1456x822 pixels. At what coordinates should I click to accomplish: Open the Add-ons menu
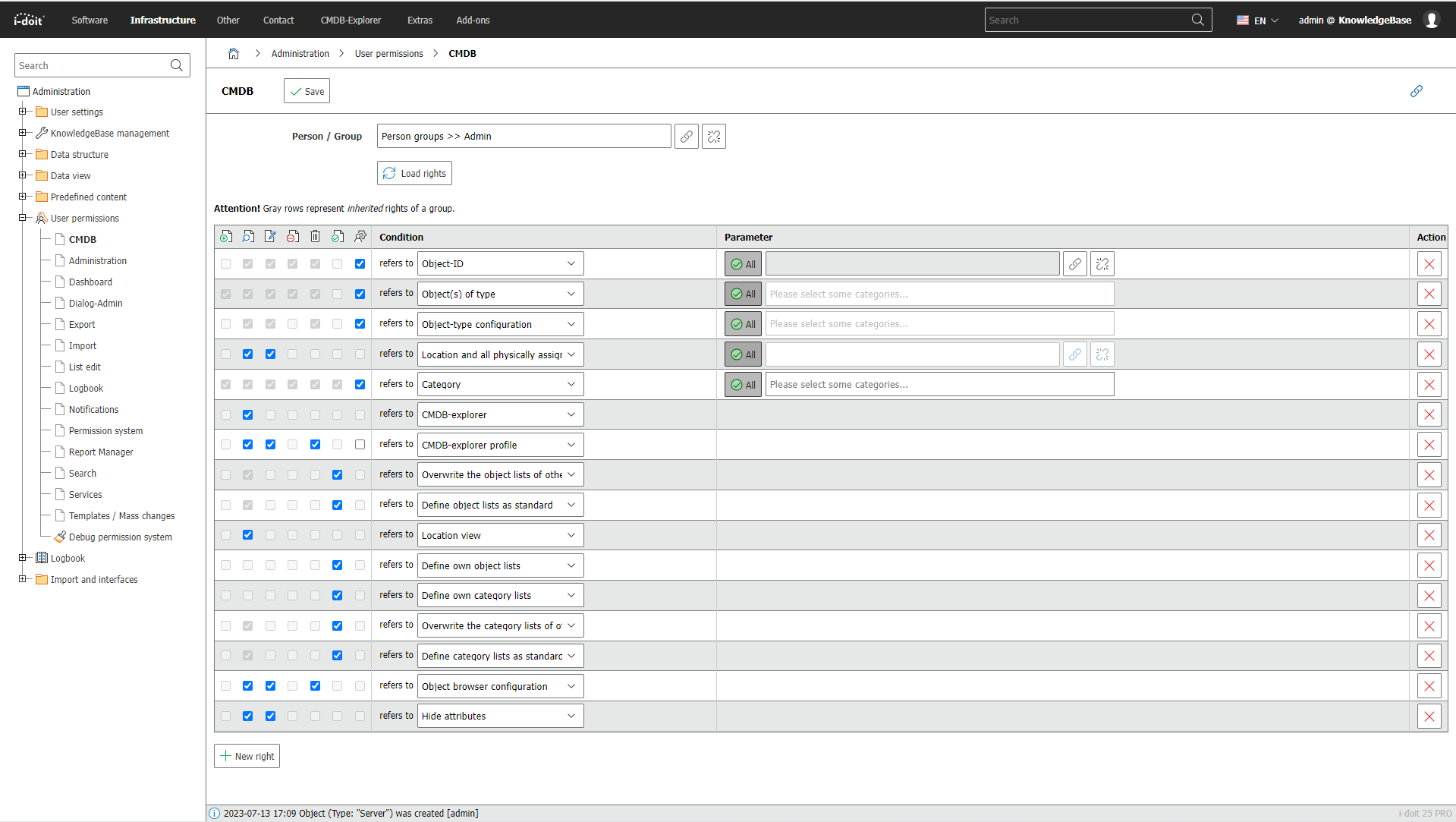click(x=473, y=20)
